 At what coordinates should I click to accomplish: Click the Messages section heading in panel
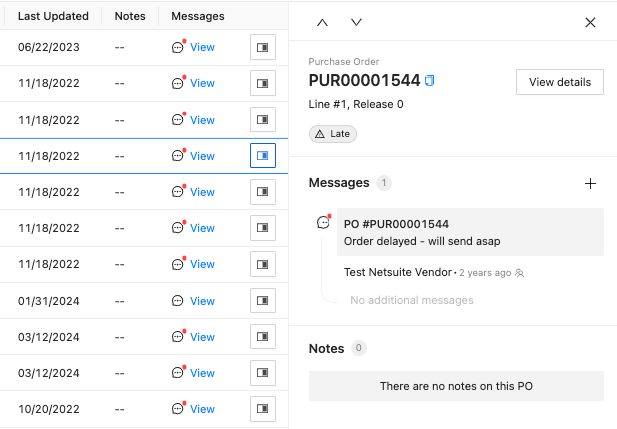(x=339, y=183)
